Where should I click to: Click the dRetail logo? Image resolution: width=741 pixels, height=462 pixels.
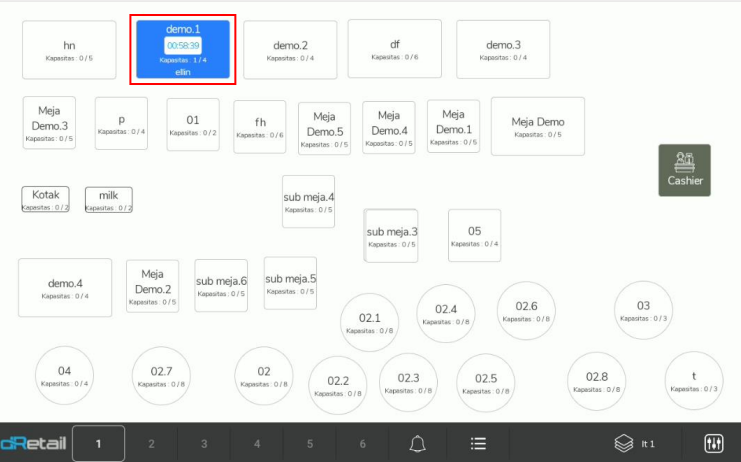(34, 443)
